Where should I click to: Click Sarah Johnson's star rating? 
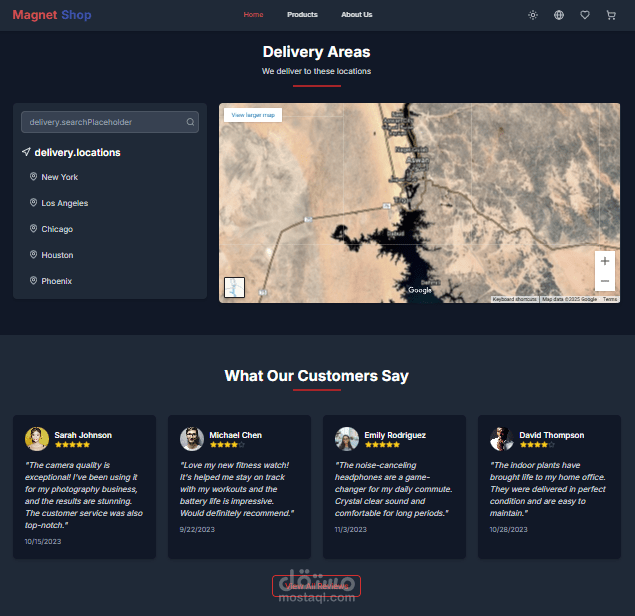[x=72, y=445]
